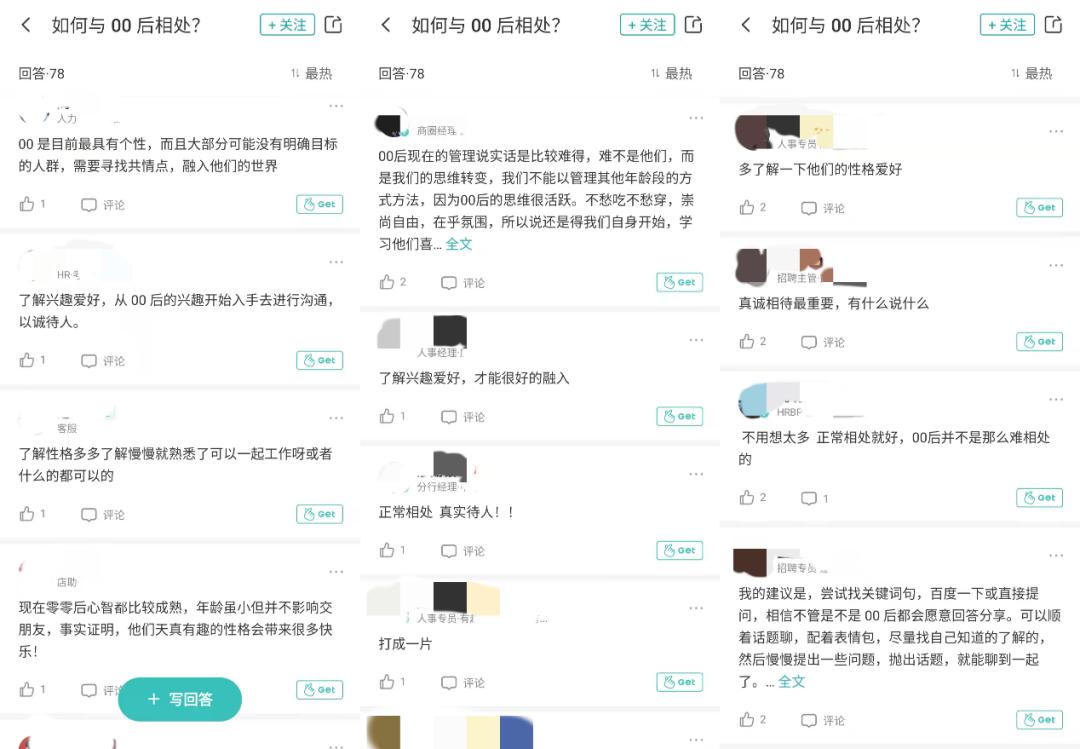Tap the back arrow in left panel
Image resolution: width=1080 pixels, height=749 pixels.
pos(26,25)
